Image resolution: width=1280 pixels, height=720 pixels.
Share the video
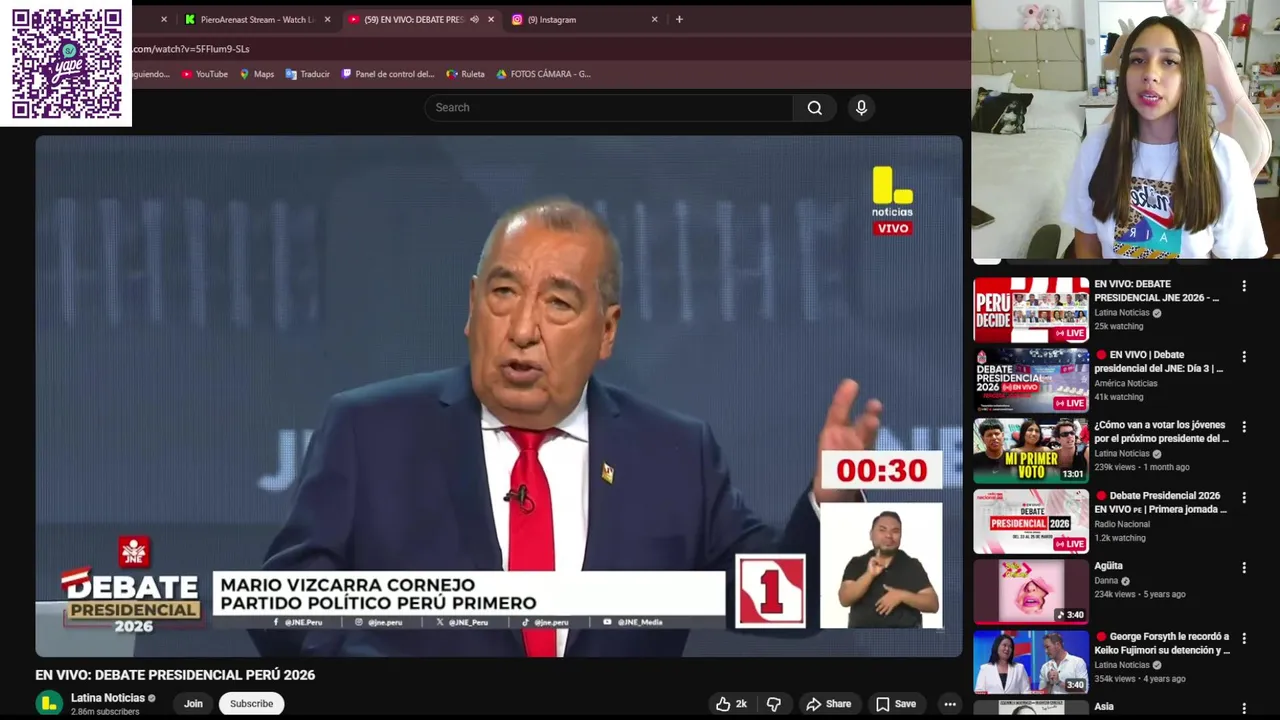tap(829, 704)
